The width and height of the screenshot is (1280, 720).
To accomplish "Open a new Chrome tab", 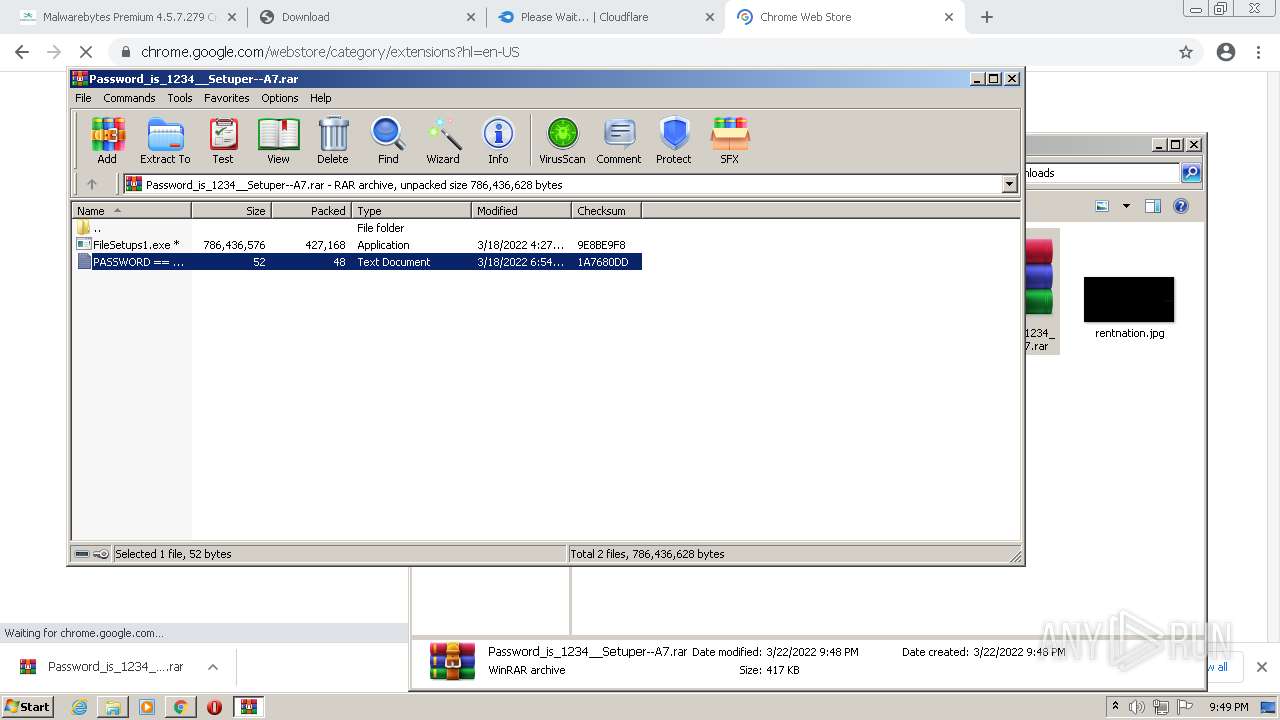I will 987,17.
